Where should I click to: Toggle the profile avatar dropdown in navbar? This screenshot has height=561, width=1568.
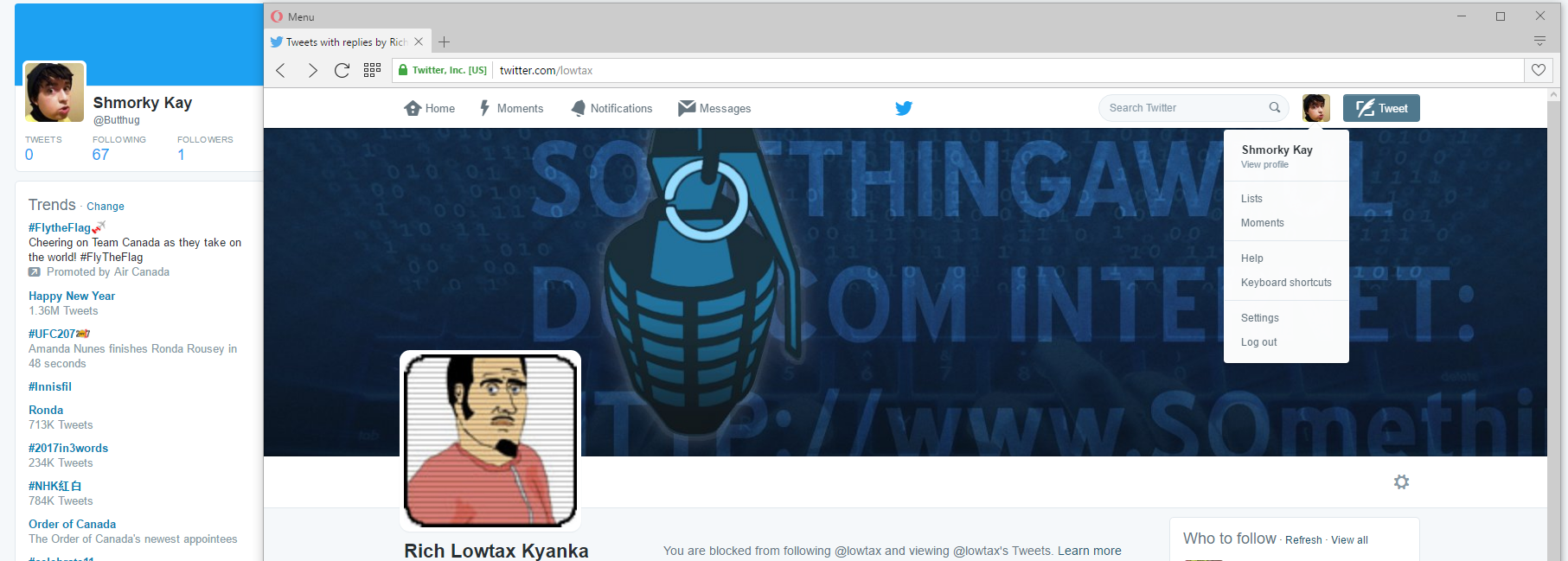tap(1316, 108)
